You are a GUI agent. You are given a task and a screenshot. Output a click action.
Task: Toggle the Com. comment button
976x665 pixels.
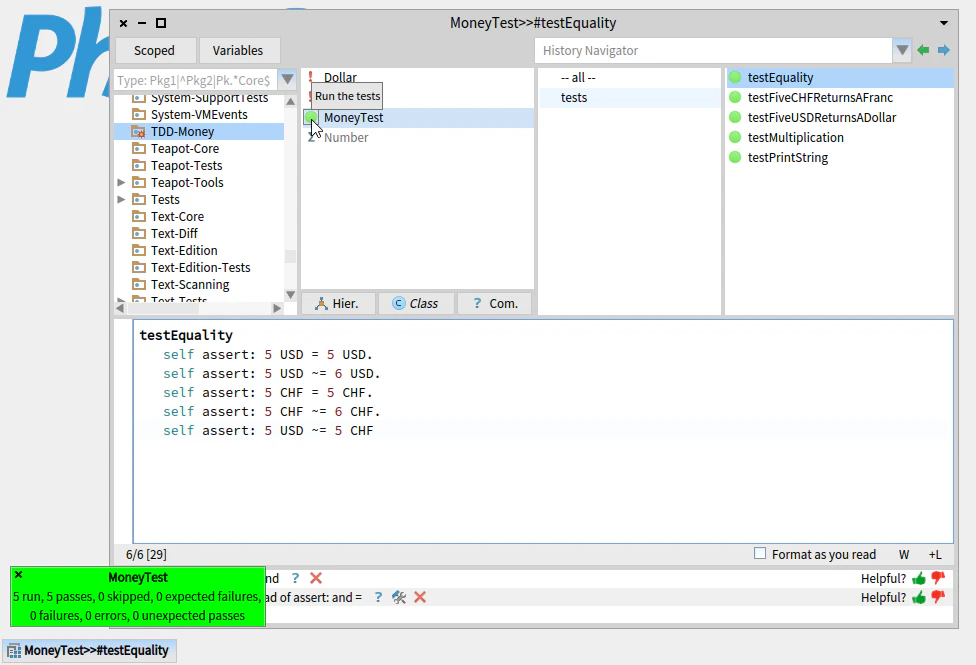[x=495, y=303]
